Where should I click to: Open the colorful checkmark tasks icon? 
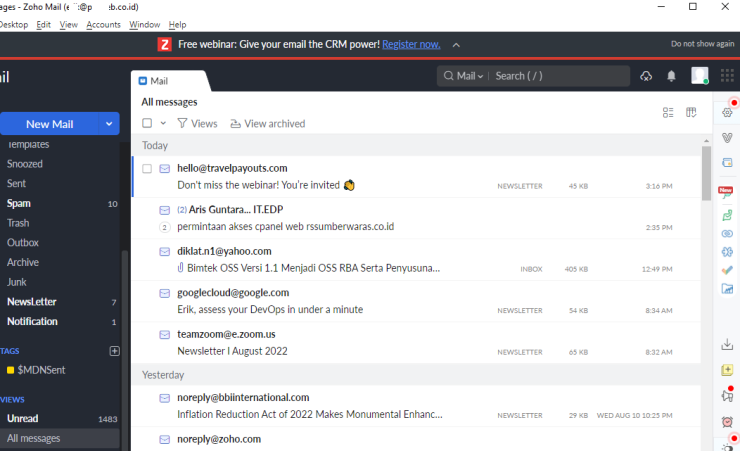[727, 270]
